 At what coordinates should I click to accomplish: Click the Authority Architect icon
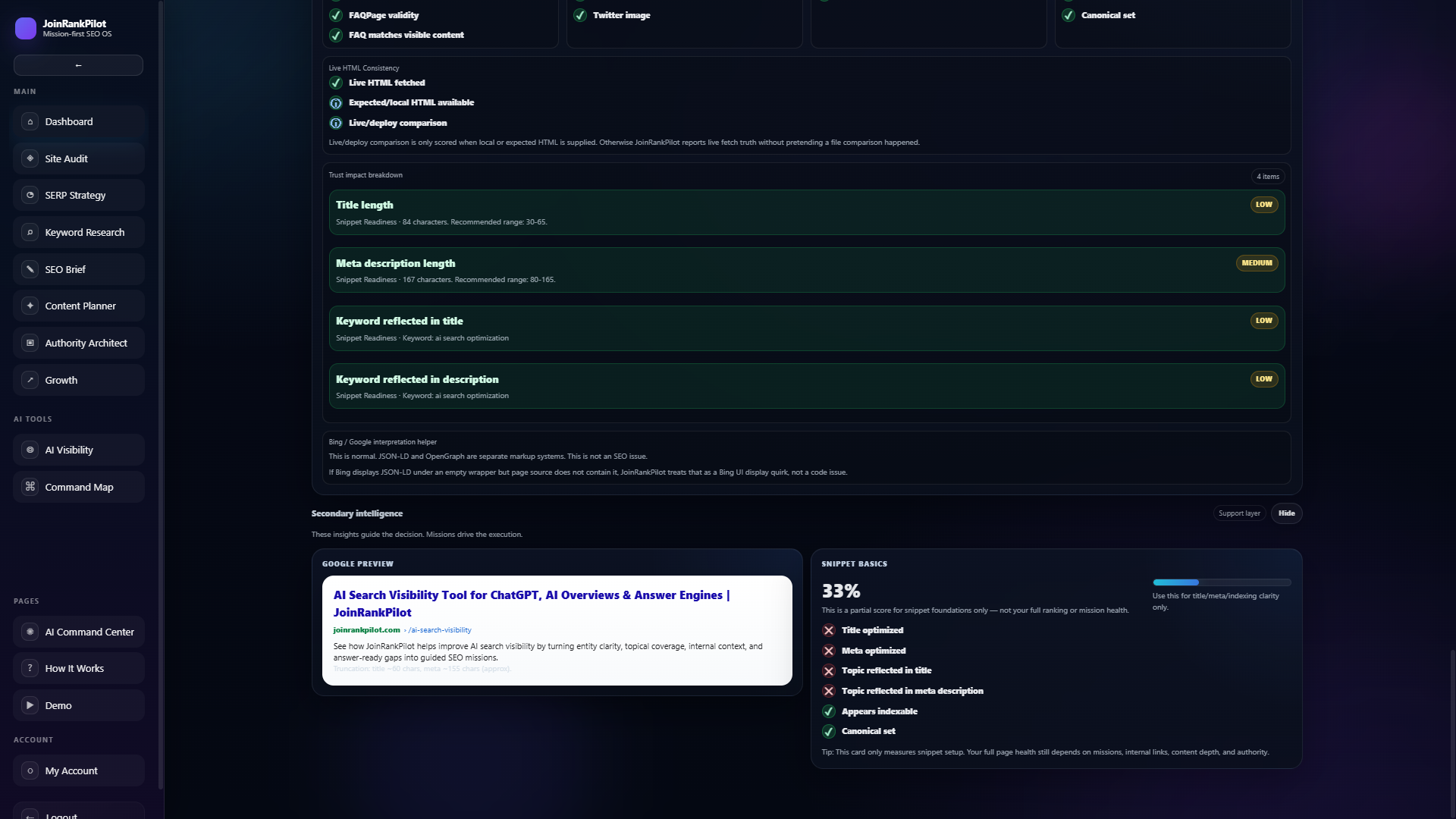[30, 343]
